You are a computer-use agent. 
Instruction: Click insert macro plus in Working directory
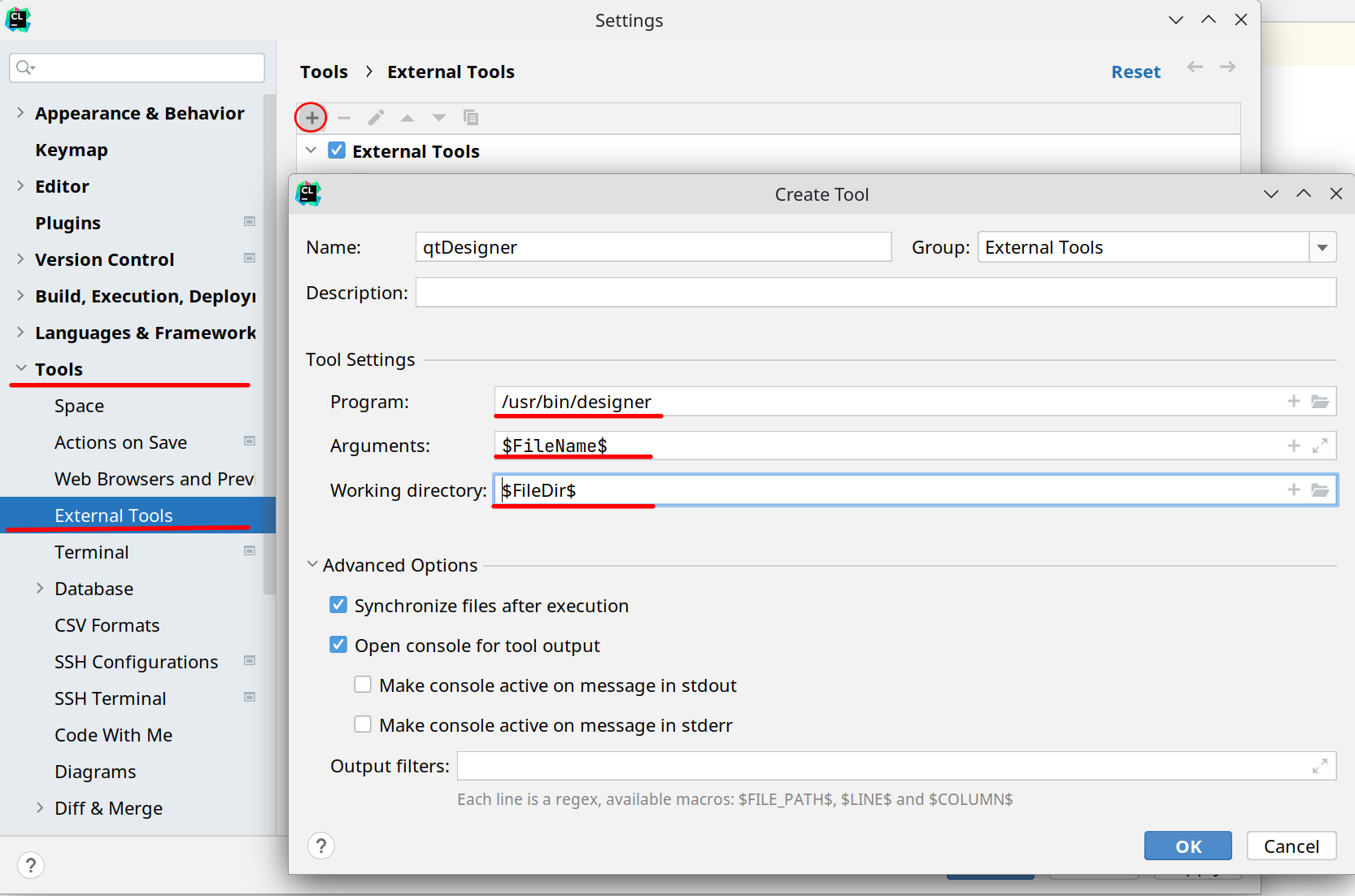(x=1294, y=489)
